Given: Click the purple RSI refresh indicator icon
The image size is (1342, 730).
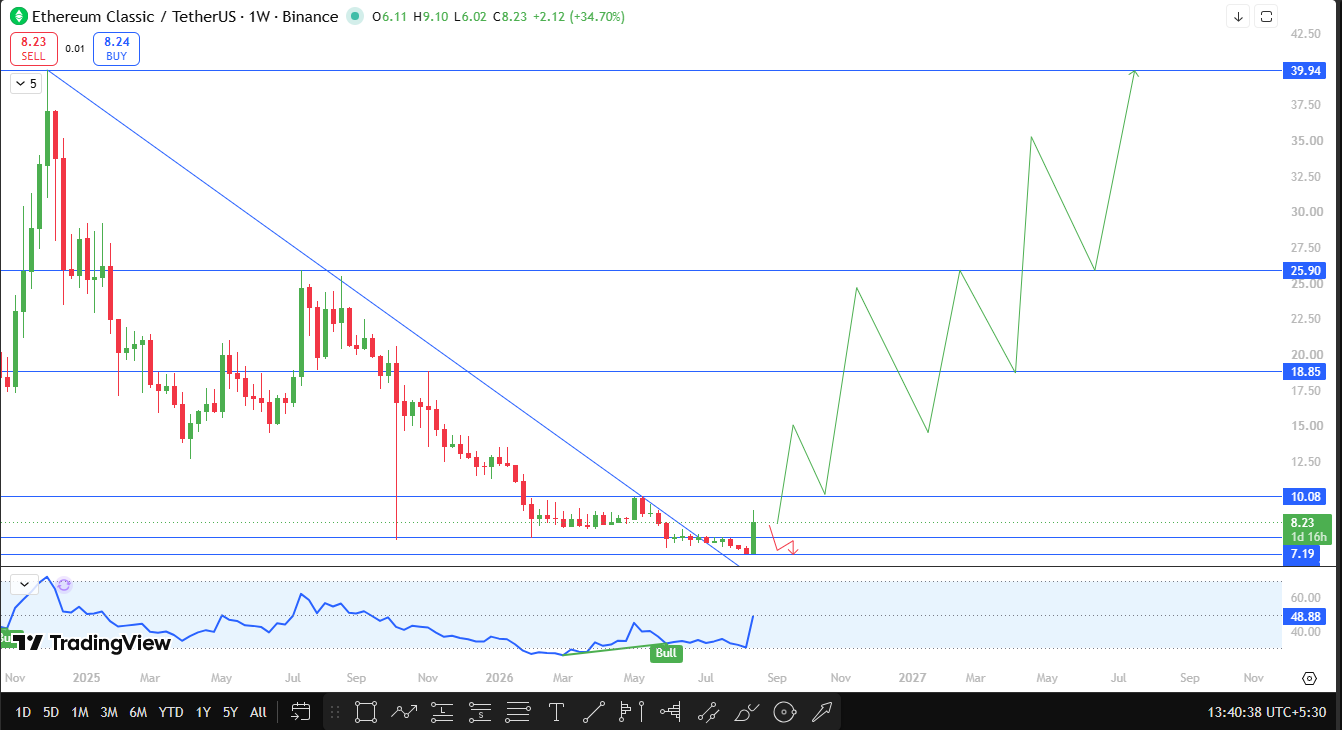Looking at the screenshot, I should [x=64, y=584].
